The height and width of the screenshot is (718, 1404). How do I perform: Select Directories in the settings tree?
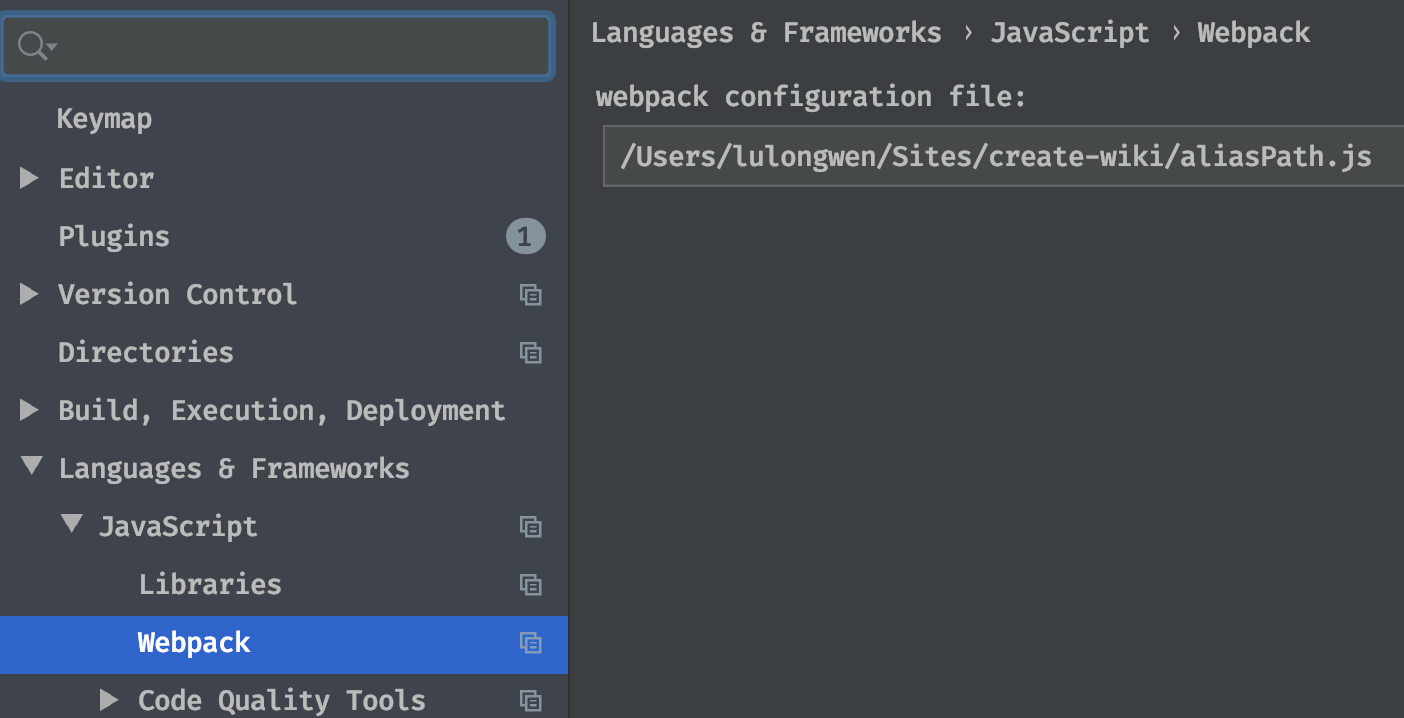pyautogui.click(x=146, y=353)
